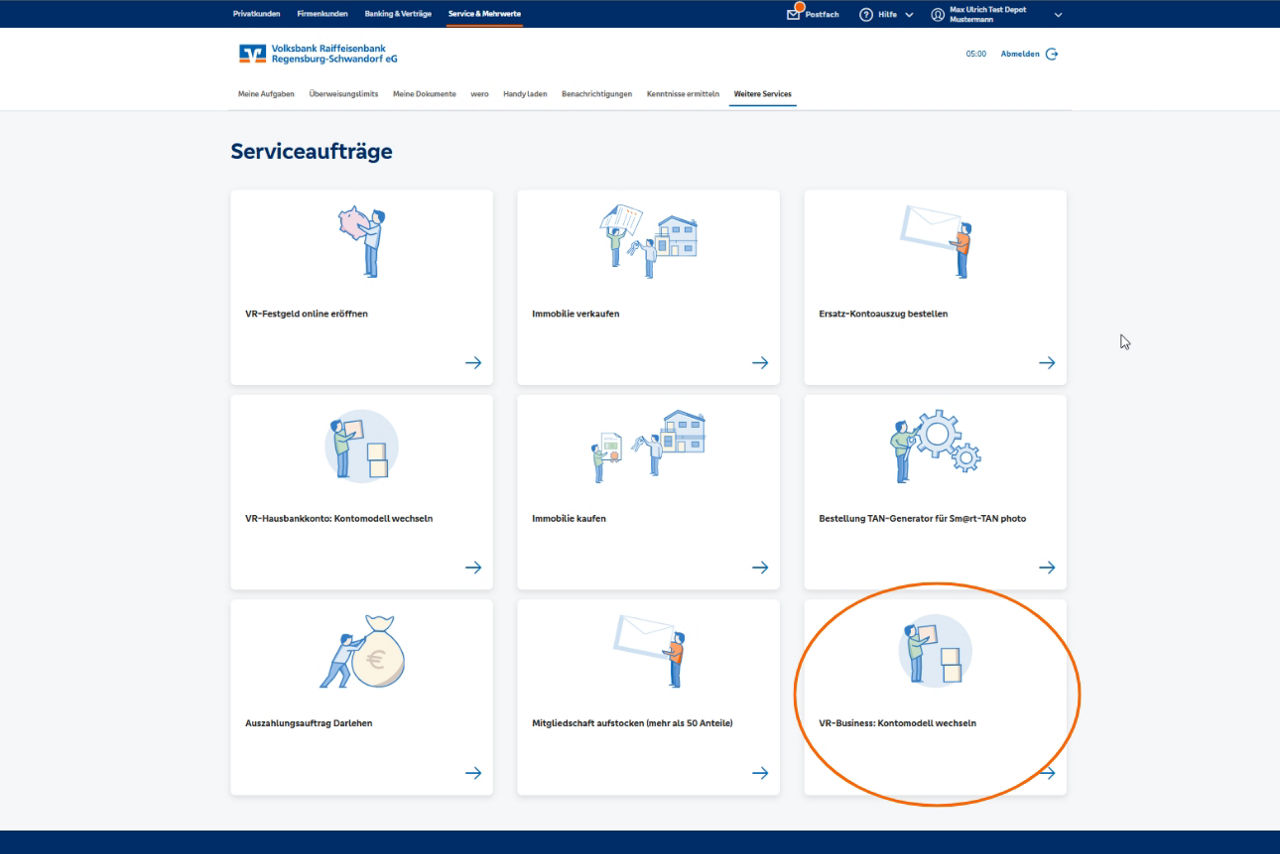Image resolution: width=1280 pixels, height=854 pixels.
Task: Click arrow on circled VR-Business Kontomodell tile
Action: tap(1046, 772)
